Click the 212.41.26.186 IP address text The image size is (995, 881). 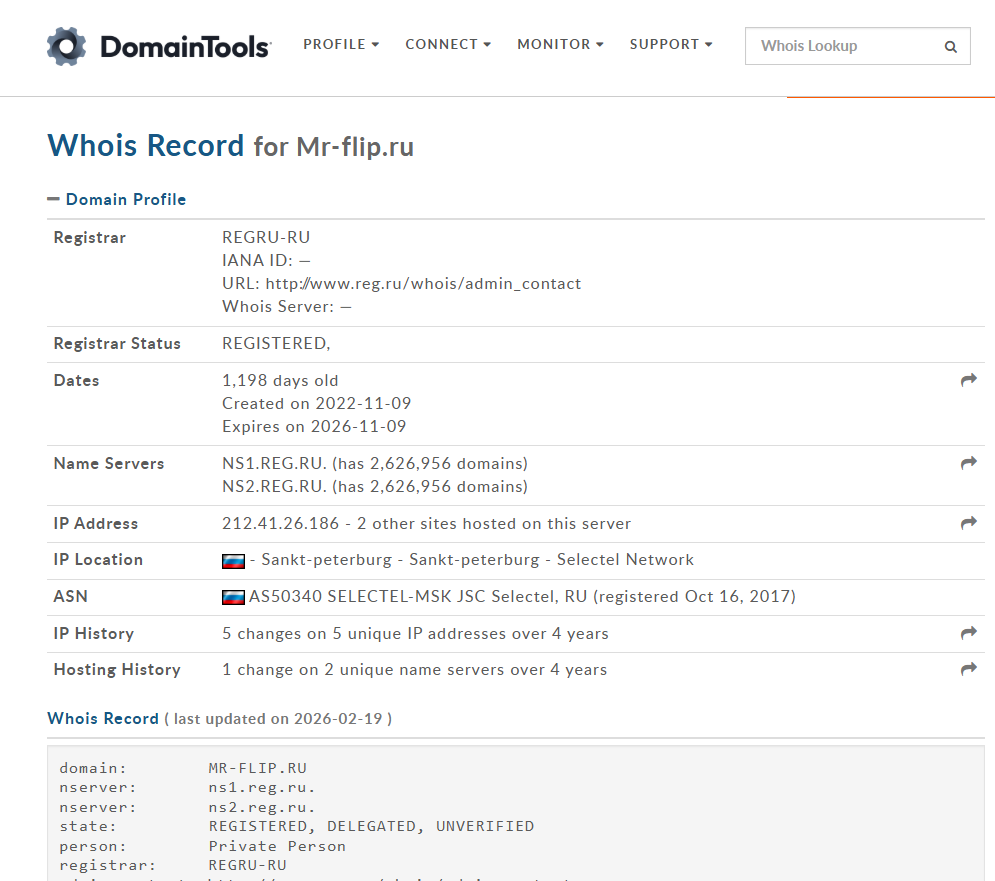coord(279,523)
